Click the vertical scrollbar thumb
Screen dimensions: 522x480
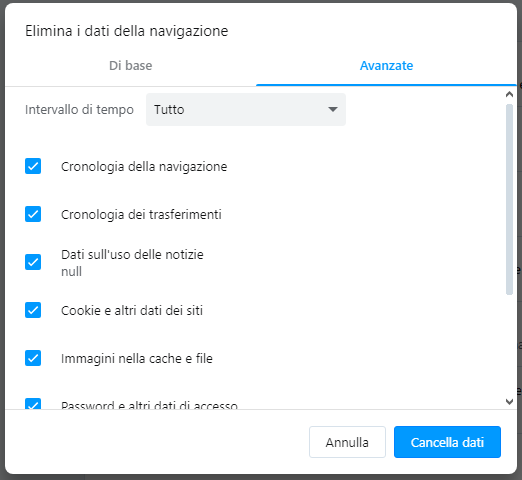pyautogui.click(x=509, y=199)
